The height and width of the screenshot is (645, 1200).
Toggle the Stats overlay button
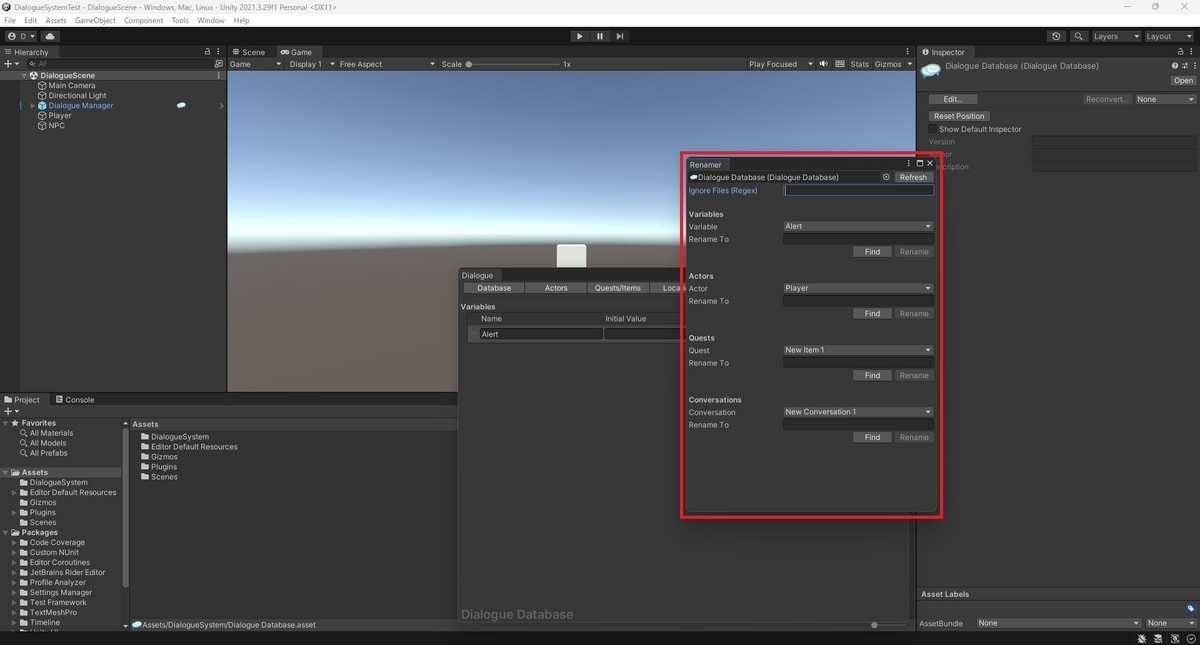point(860,64)
